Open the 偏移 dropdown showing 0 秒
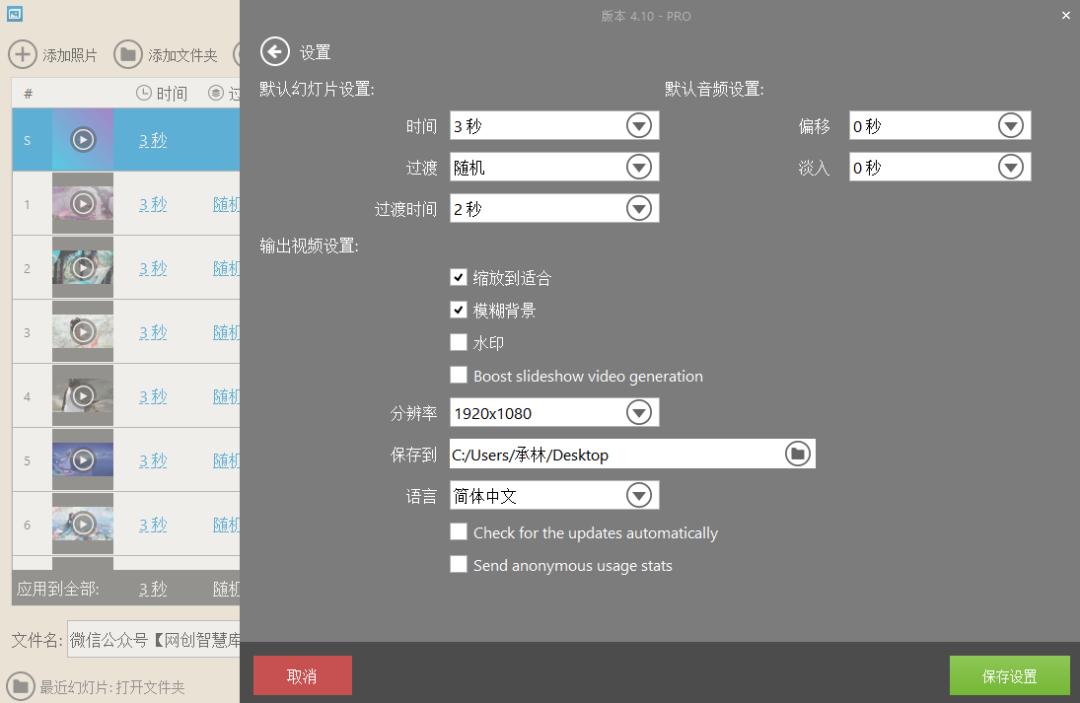 click(x=939, y=125)
